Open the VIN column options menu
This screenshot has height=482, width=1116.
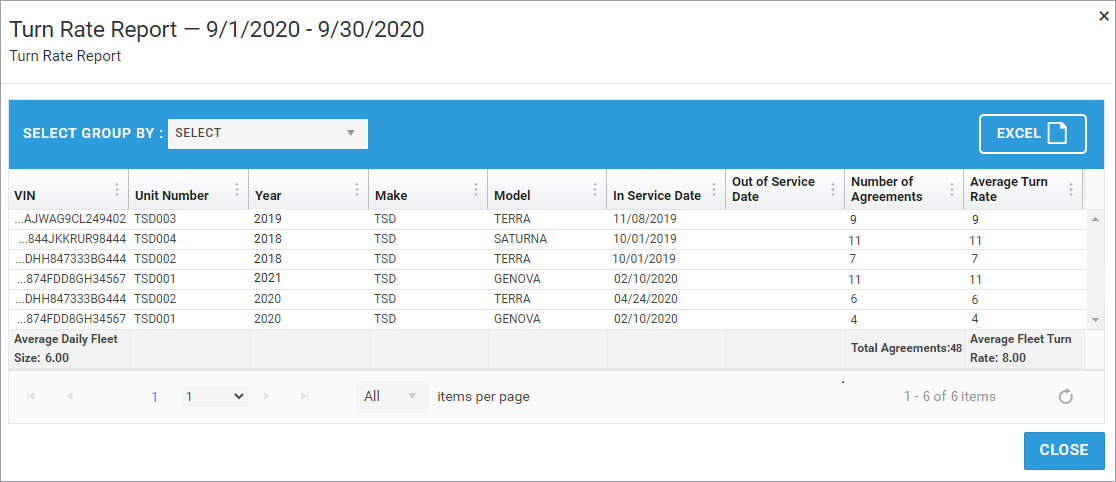coord(117,190)
